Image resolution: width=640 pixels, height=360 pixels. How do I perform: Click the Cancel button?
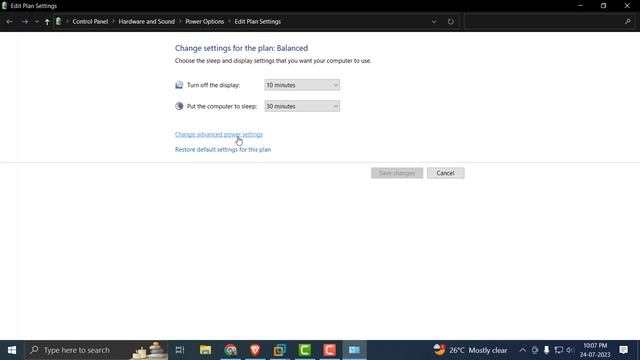(445, 173)
